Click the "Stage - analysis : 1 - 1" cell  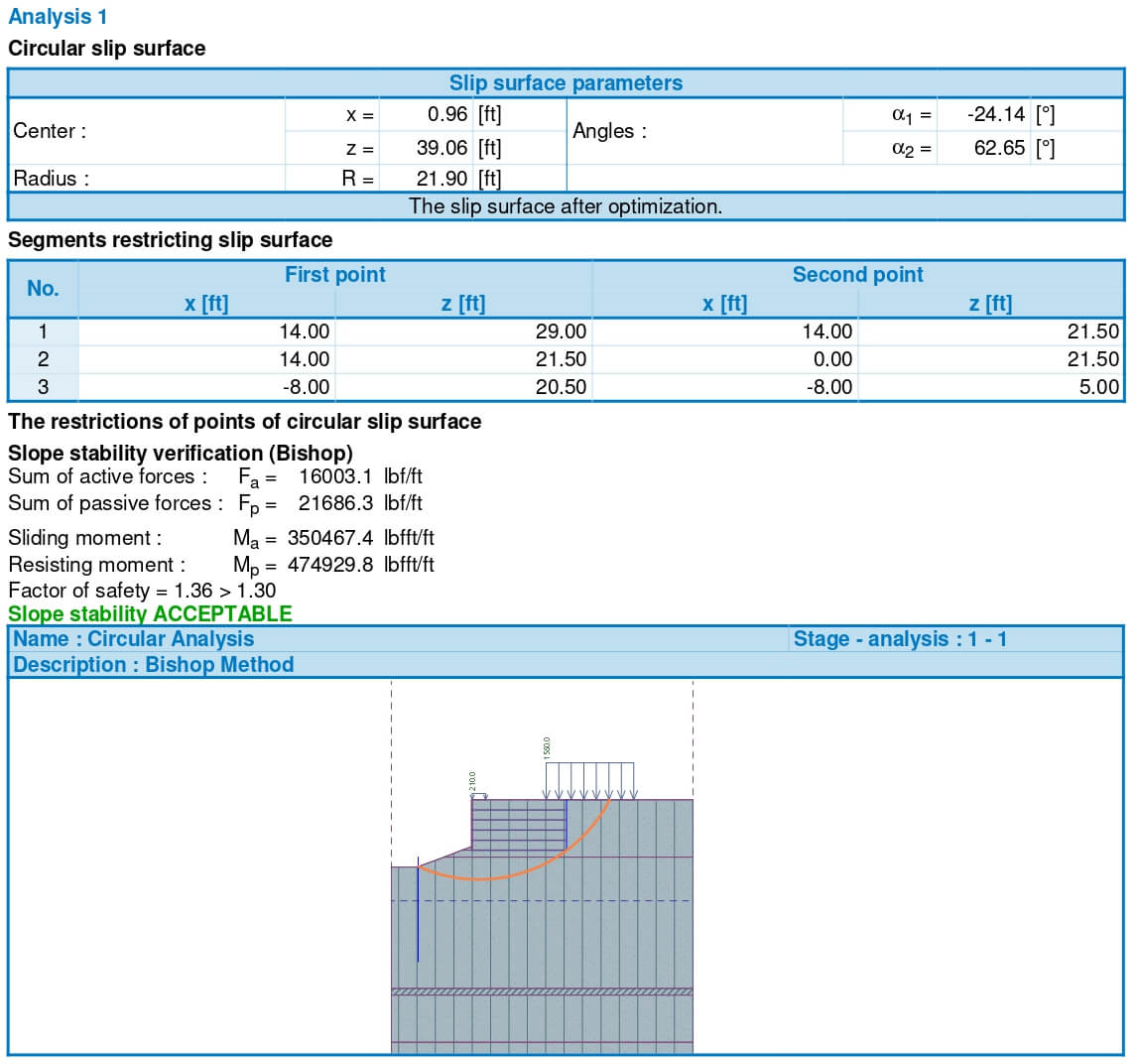(x=899, y=639)
